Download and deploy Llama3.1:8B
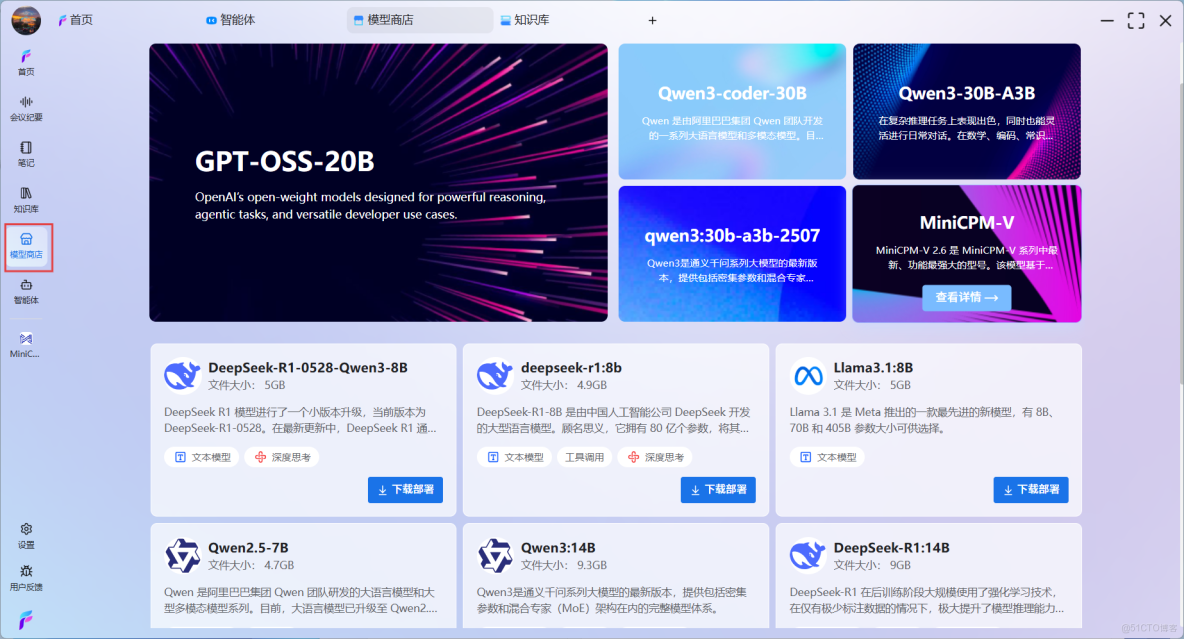 (x=1031, y=489)
